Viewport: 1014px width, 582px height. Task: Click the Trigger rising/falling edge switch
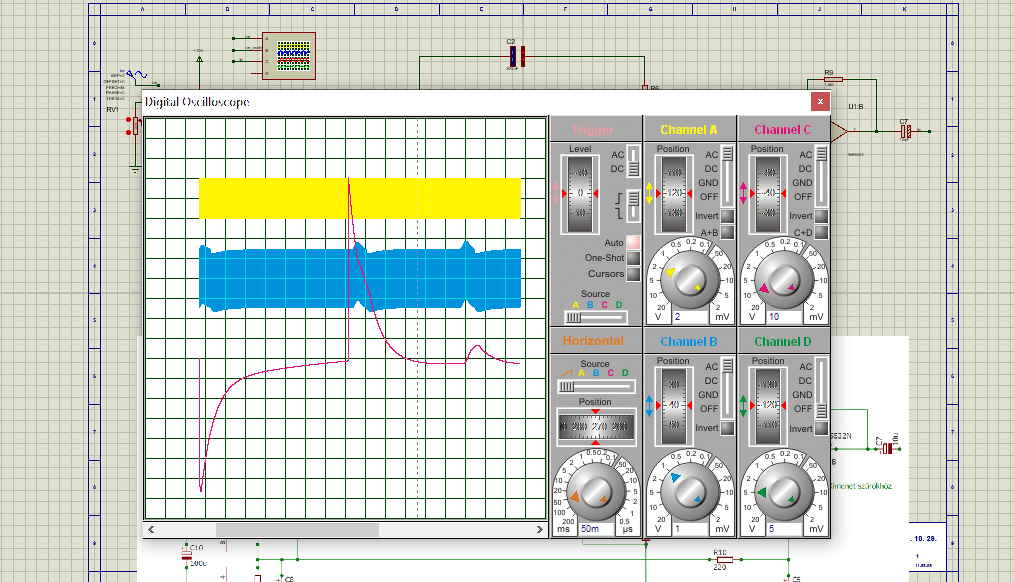coord(633,205)
